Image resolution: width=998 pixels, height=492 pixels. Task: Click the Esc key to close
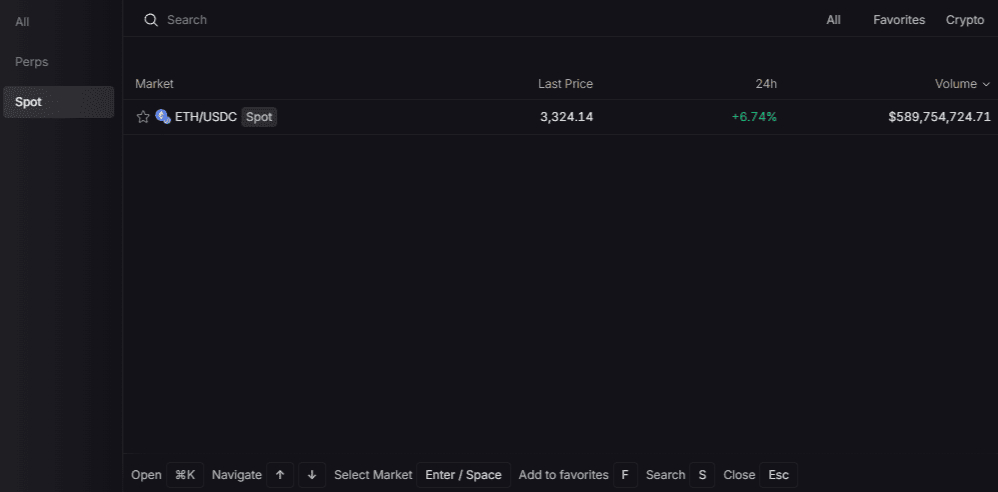tap(778, 475)
